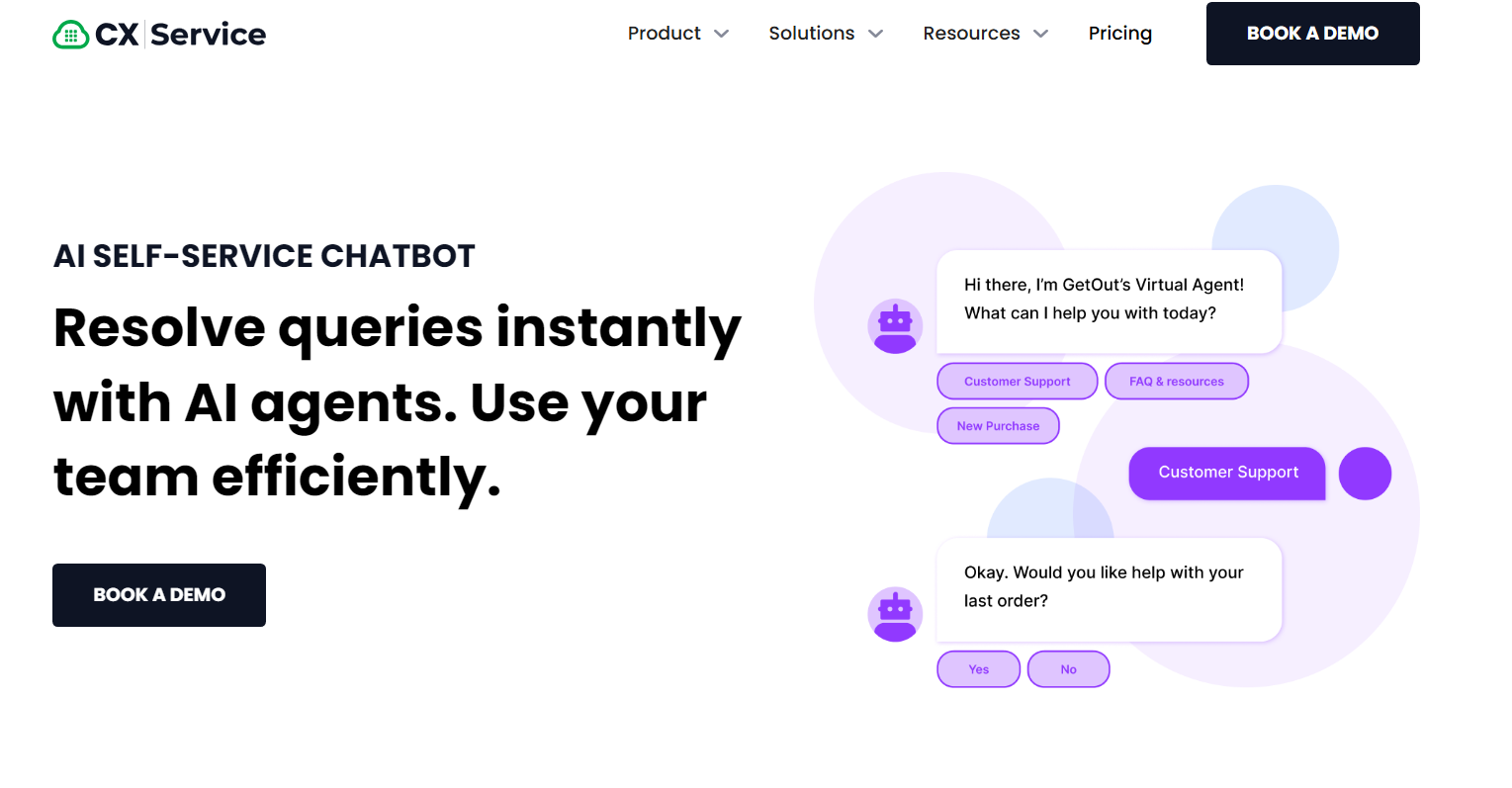Click the lower bot avatar icon

[895, 614]
